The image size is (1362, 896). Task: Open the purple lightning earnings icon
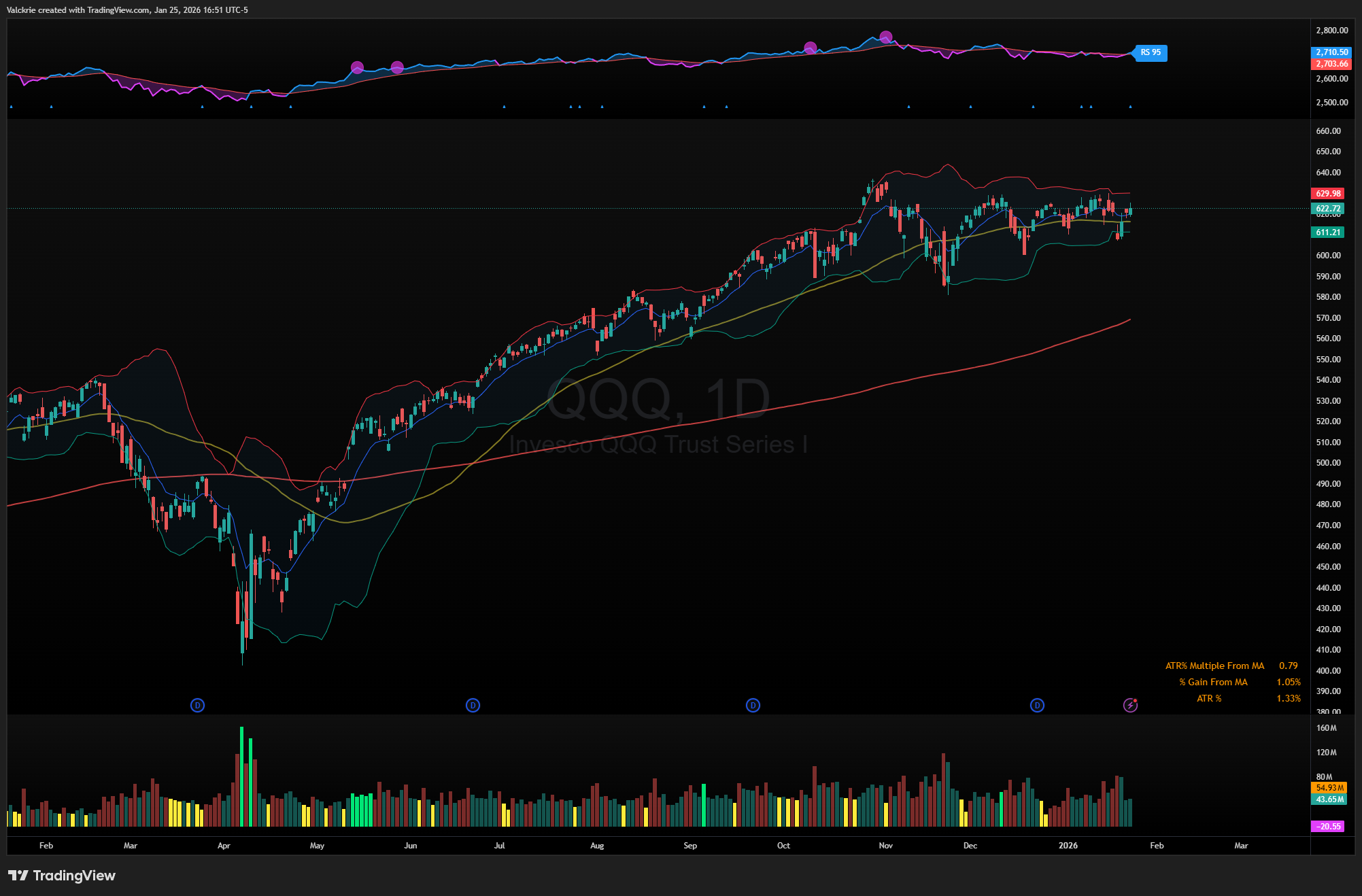click(1130, 705)
